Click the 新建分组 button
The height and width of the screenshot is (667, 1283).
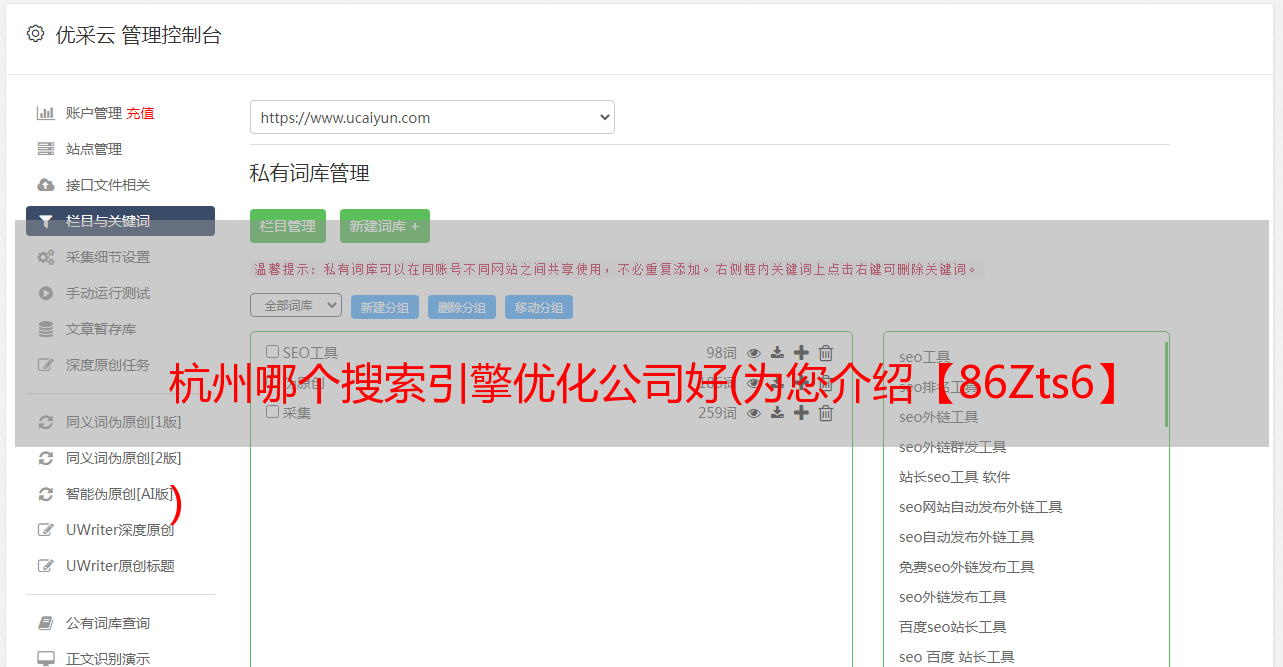click(385, 307)
